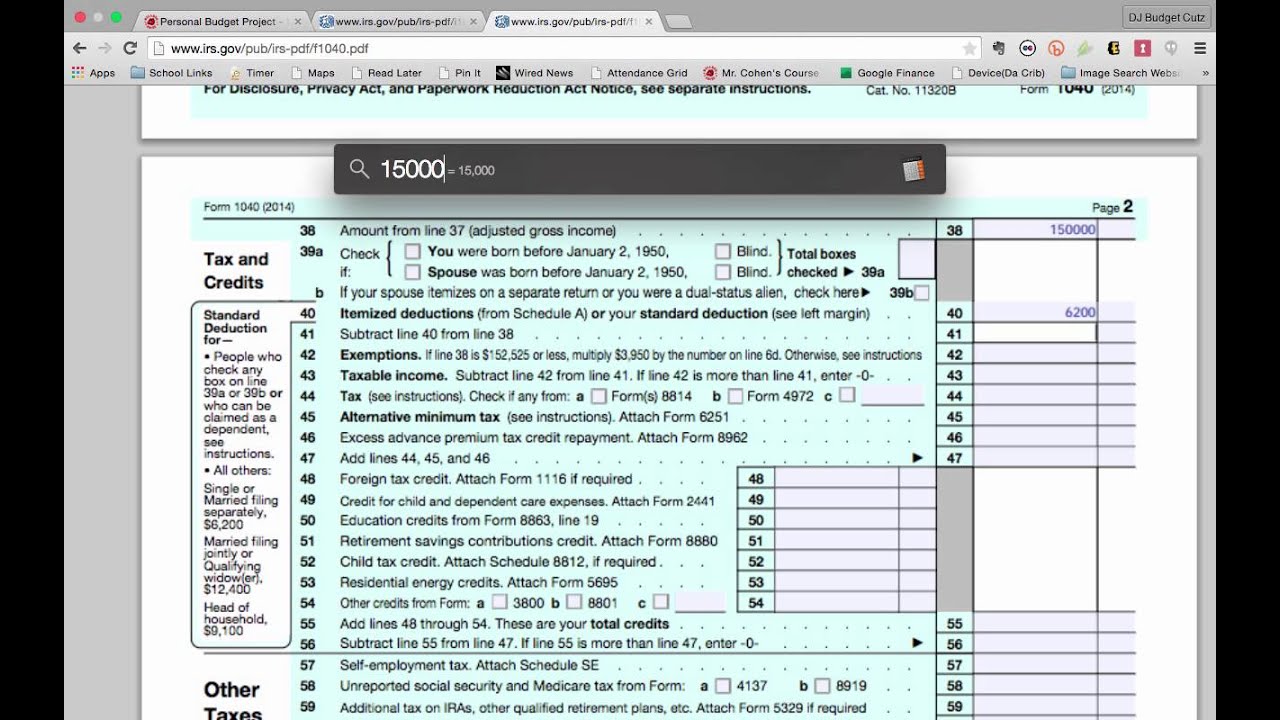Bookmark this page with the star icon
The image size is (1280, 720).
(969, 48)
